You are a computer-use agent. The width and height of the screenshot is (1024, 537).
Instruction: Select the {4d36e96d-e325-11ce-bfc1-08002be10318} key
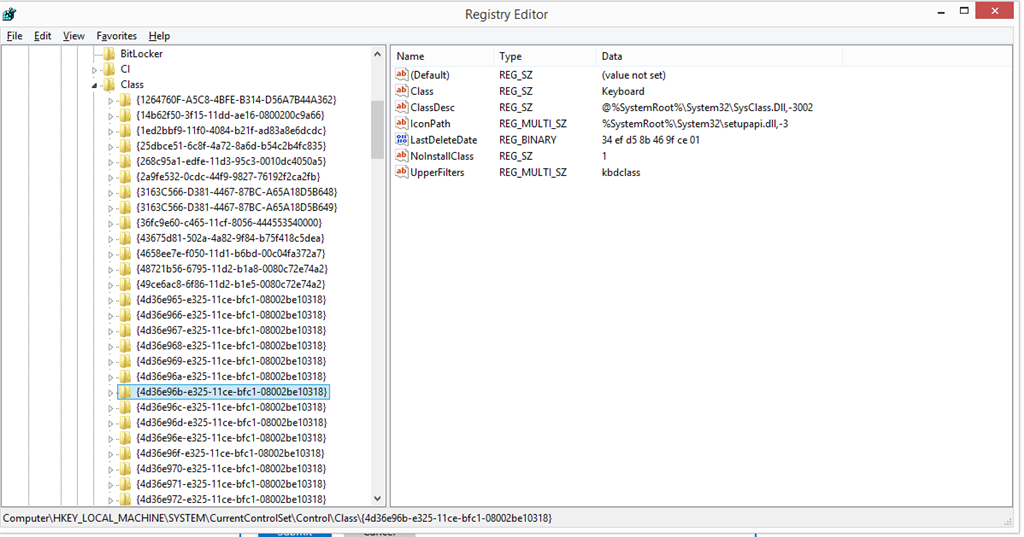[231, 423]
